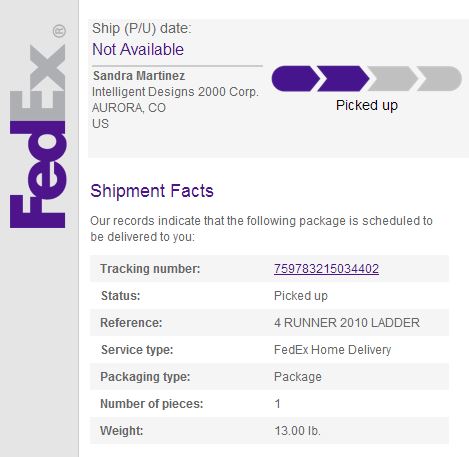Click the last gray progress segment
This screenshot has height=457, width=469.
[x=439, y=79]
